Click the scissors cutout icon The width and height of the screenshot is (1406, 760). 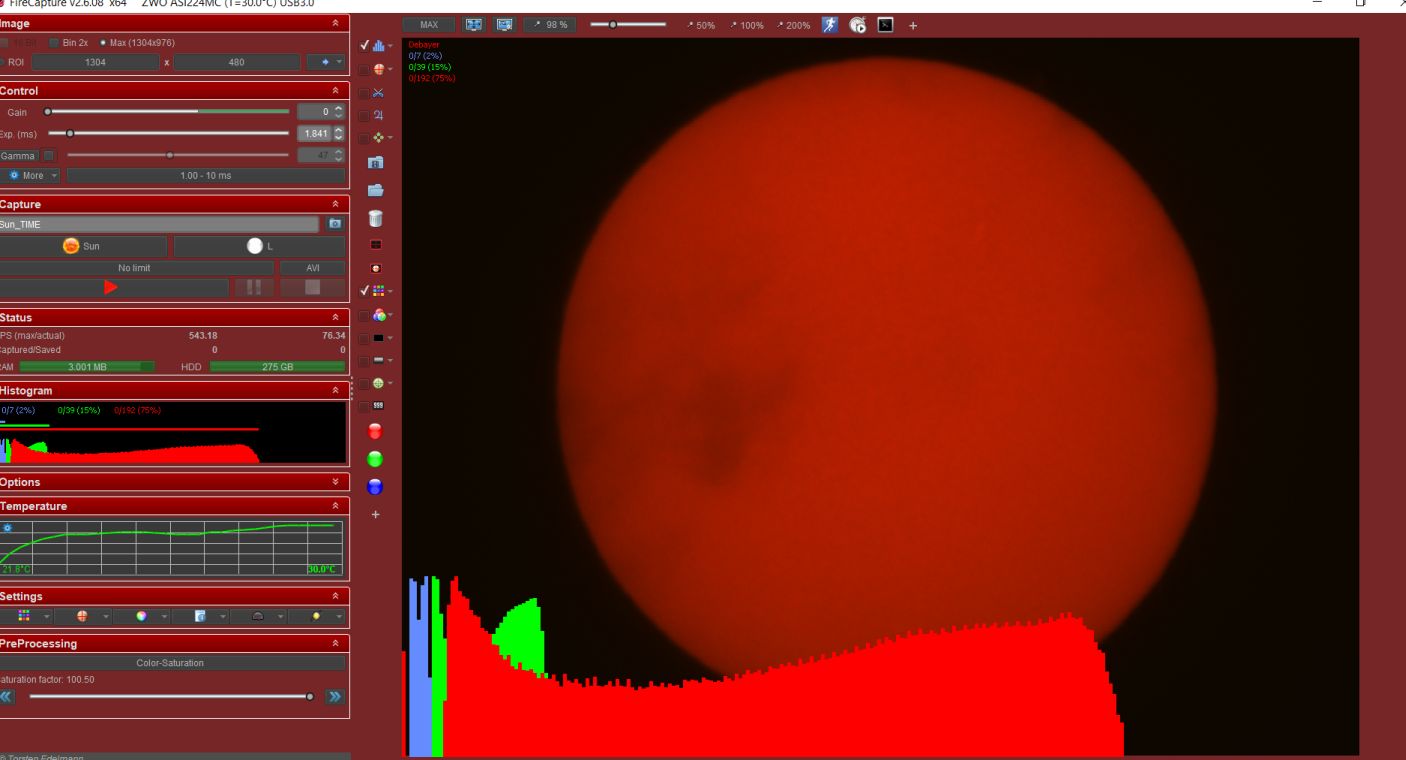pyautogui.click(x=378, y=93)
